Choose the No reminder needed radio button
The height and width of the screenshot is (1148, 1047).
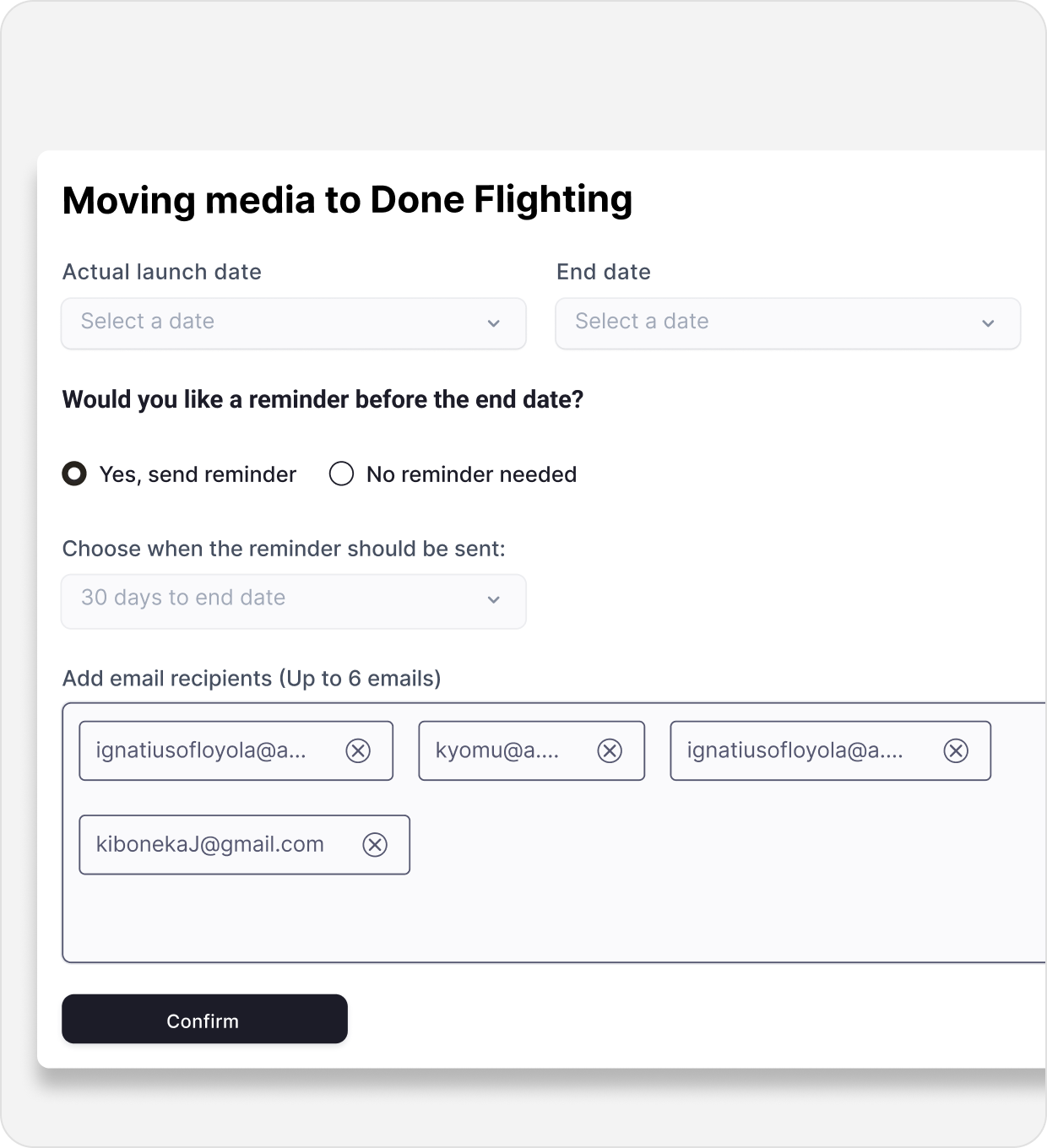point(341,474)
